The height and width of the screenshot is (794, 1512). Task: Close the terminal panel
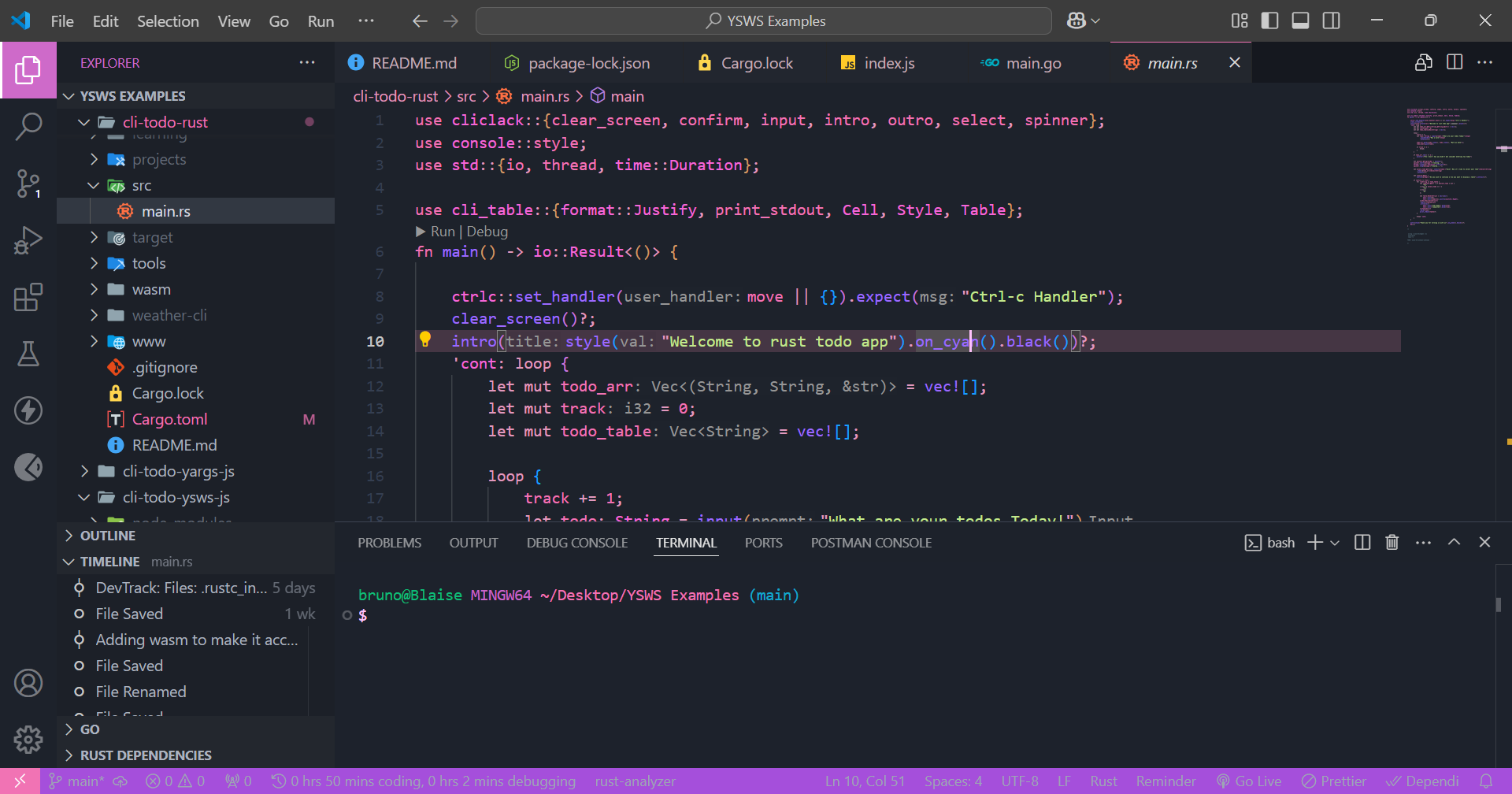pyautogui.click(x=1484, y=542)
